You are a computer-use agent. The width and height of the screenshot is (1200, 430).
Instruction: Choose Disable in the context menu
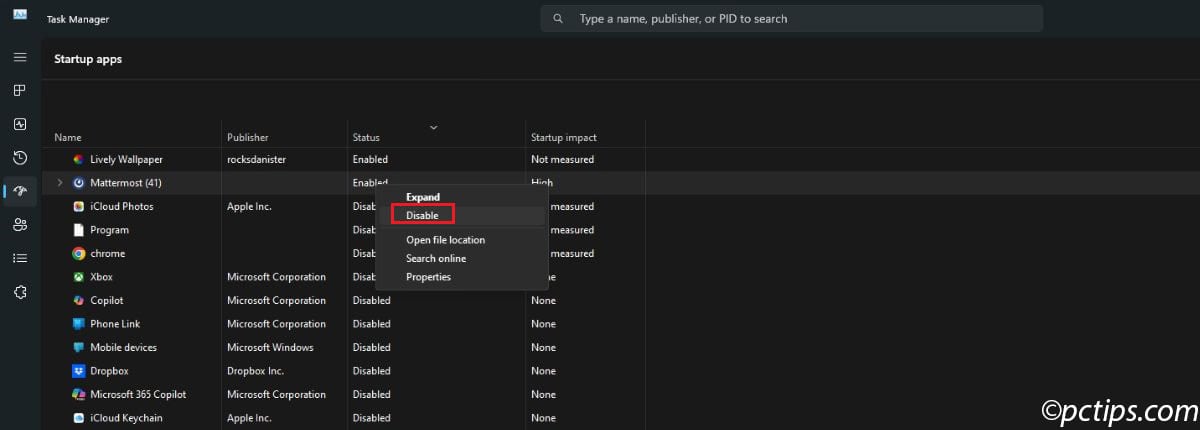click(x=422, y=215)
